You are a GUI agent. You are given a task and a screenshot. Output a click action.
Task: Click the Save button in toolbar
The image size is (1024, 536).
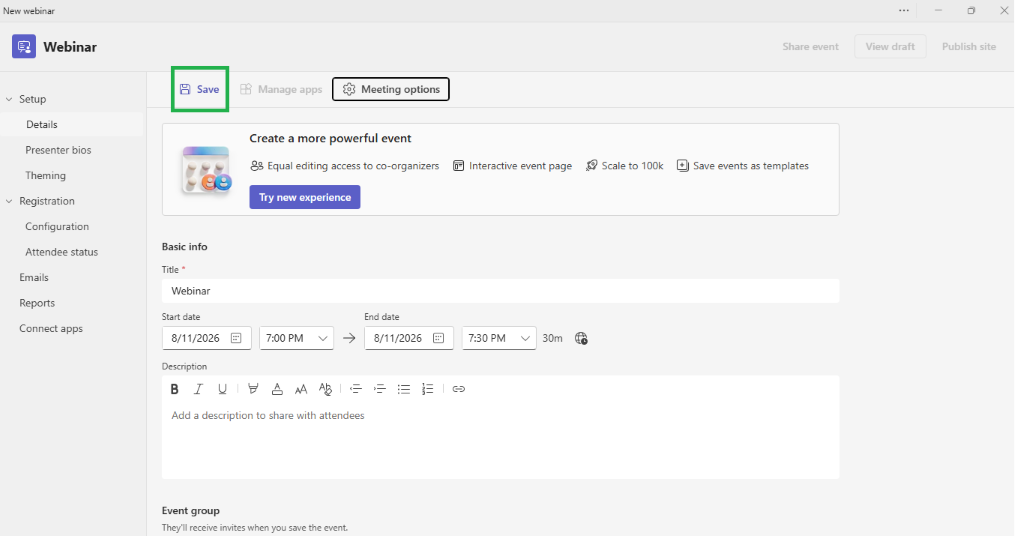click(200, 89)
